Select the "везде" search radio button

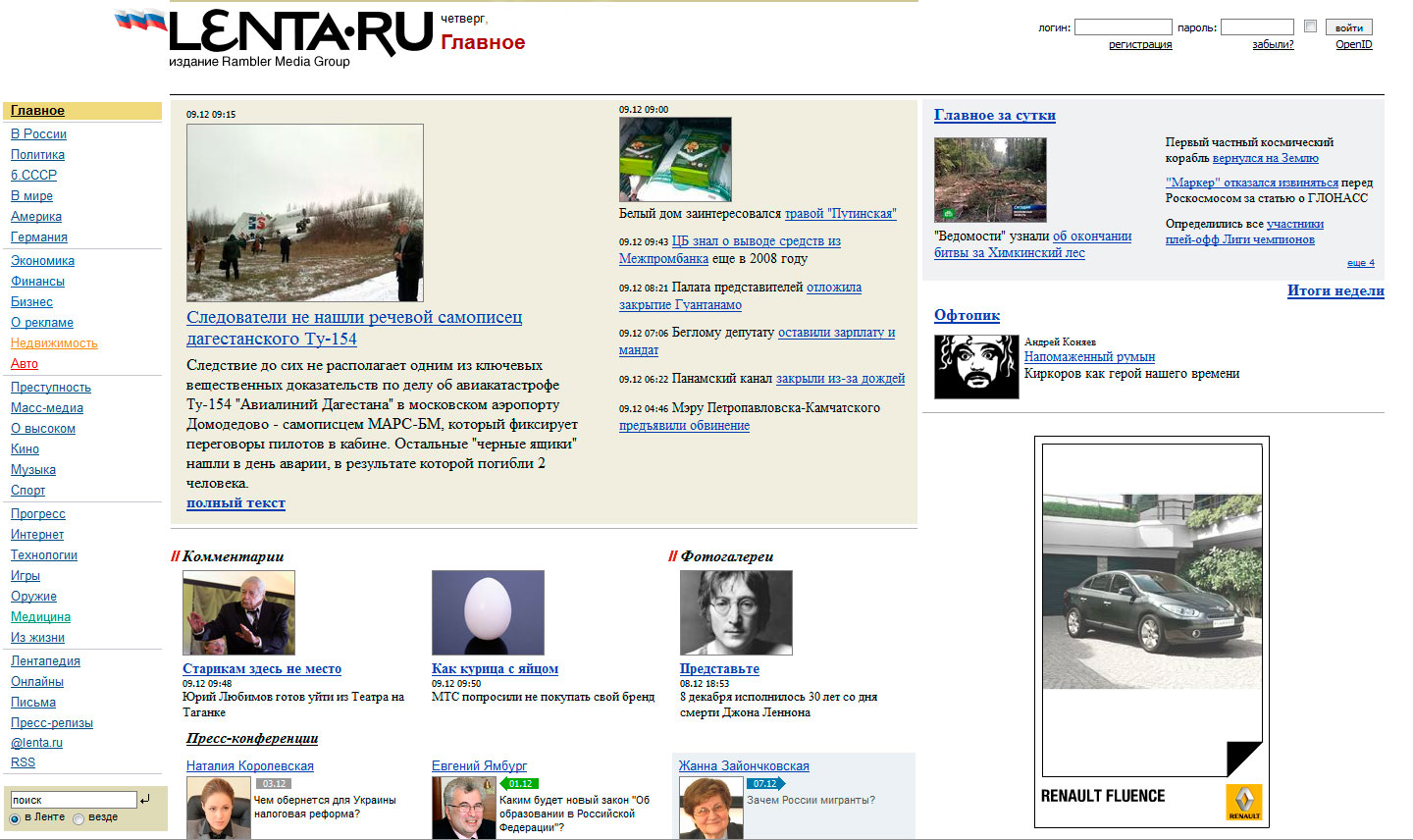coord(78,818)
